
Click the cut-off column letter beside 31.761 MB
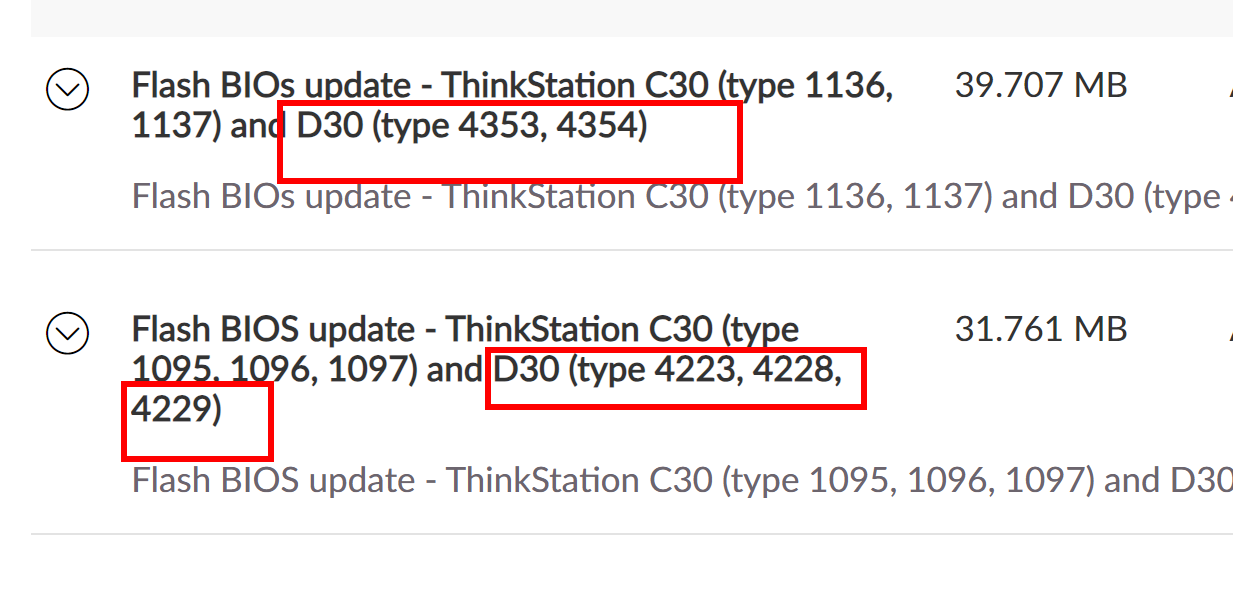1229,329
